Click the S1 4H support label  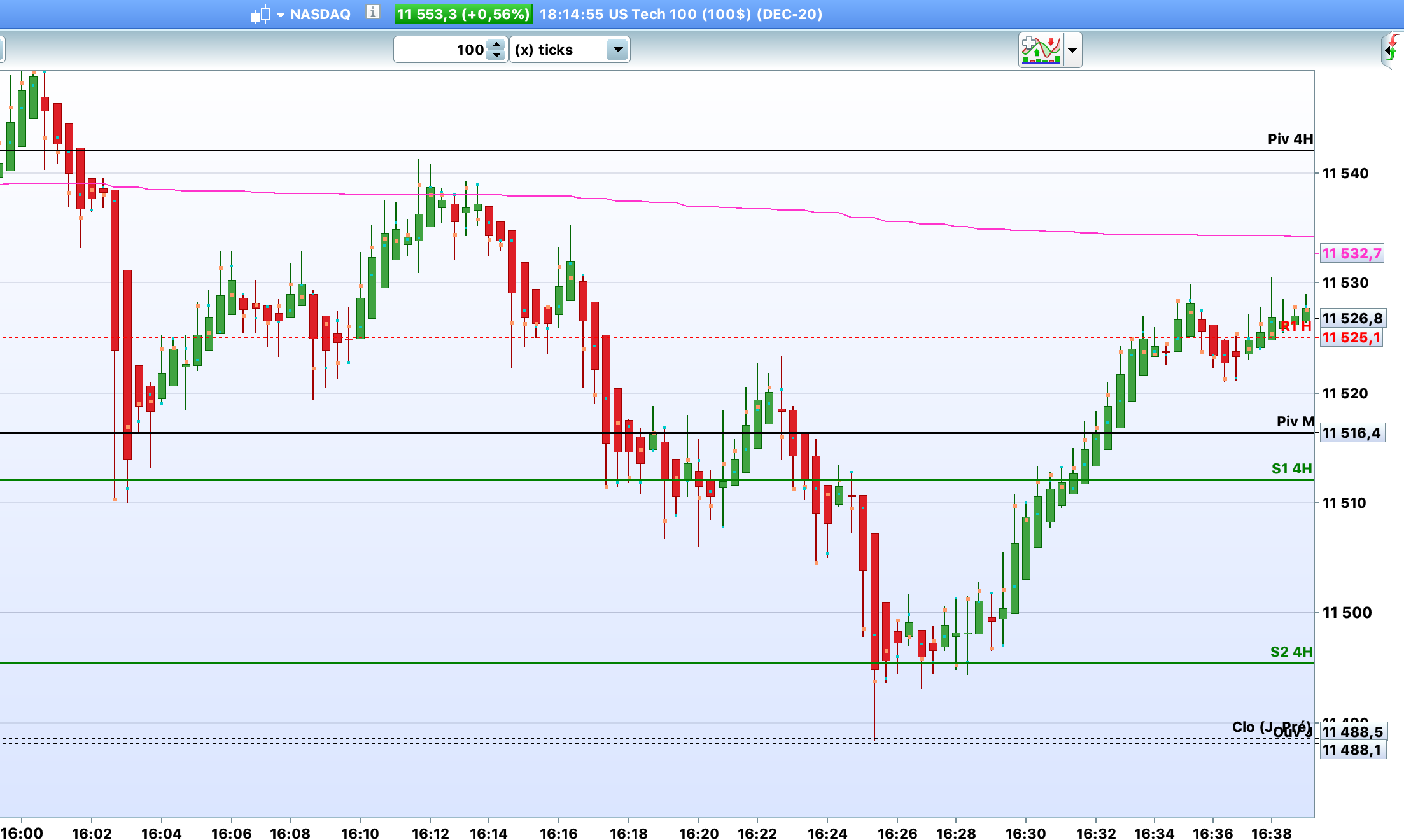pos(1291,468)
